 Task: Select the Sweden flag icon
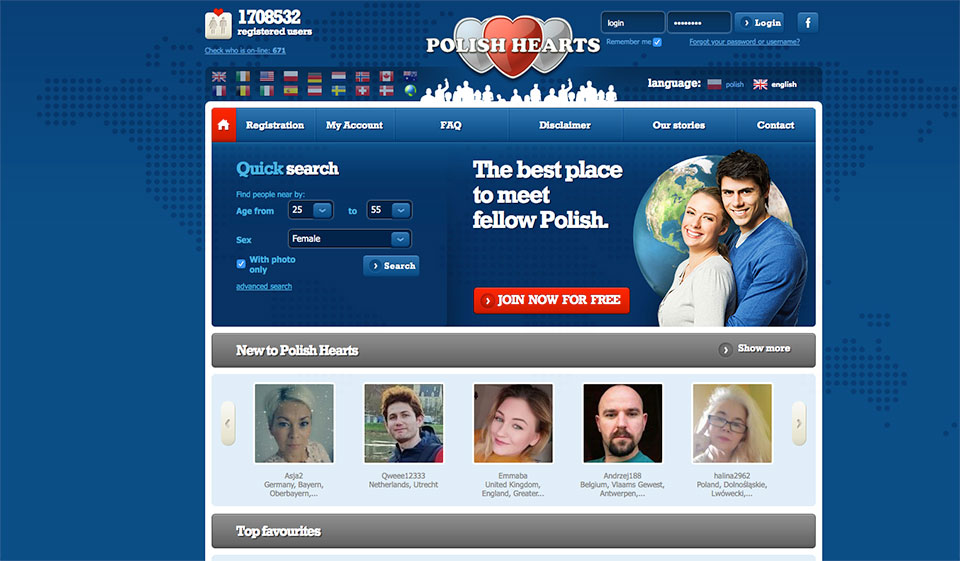click(339, 90)
